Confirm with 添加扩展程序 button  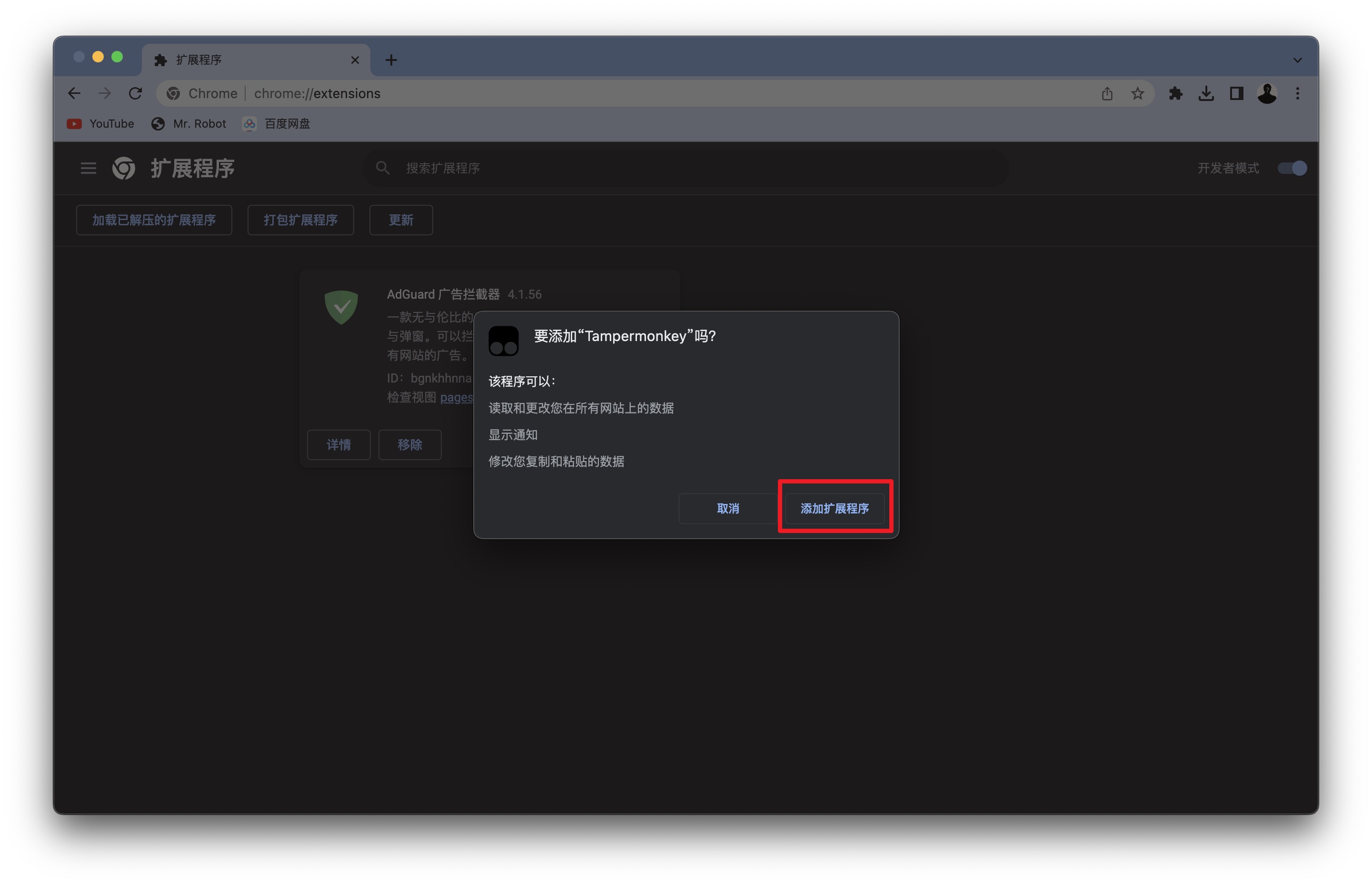[x=834, y=509]
